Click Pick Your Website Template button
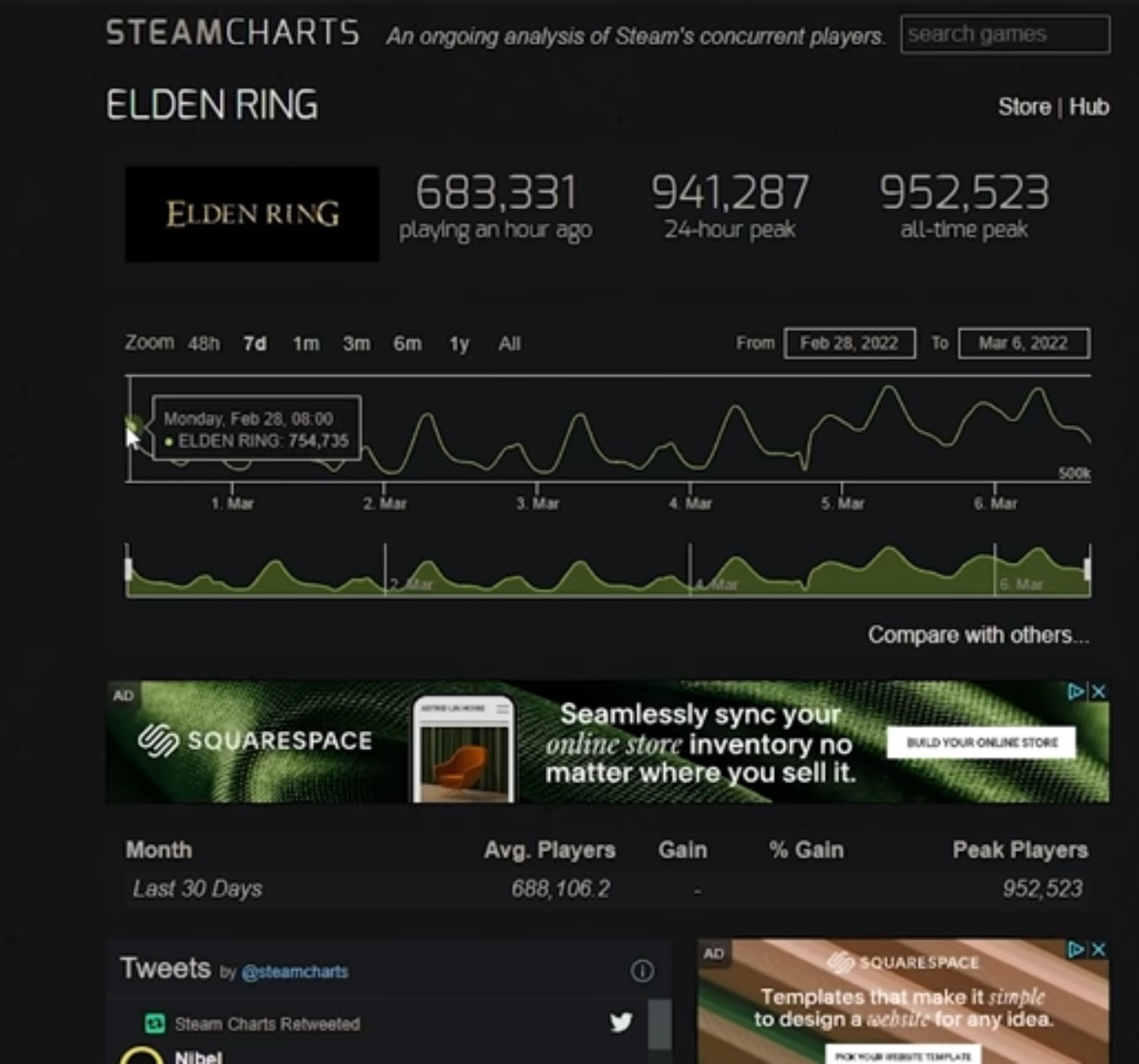This screenshot has width=1139, height=1064. click(x=903, y=1055)
